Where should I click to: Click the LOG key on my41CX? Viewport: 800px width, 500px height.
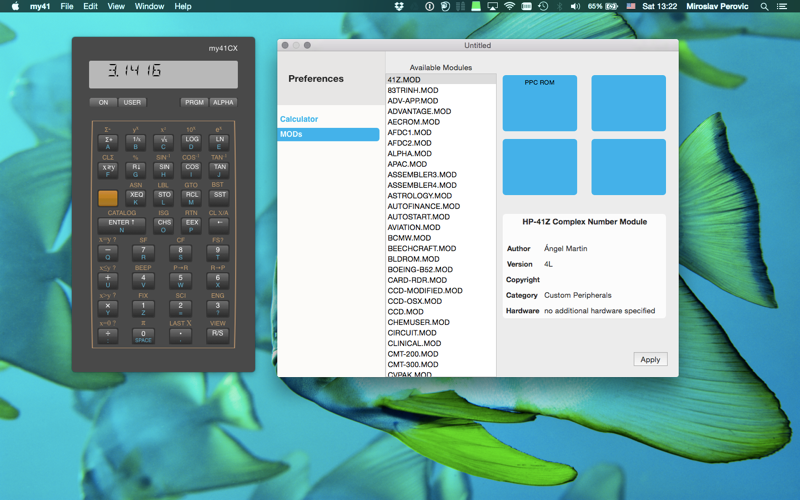click(x=192, y=142)
